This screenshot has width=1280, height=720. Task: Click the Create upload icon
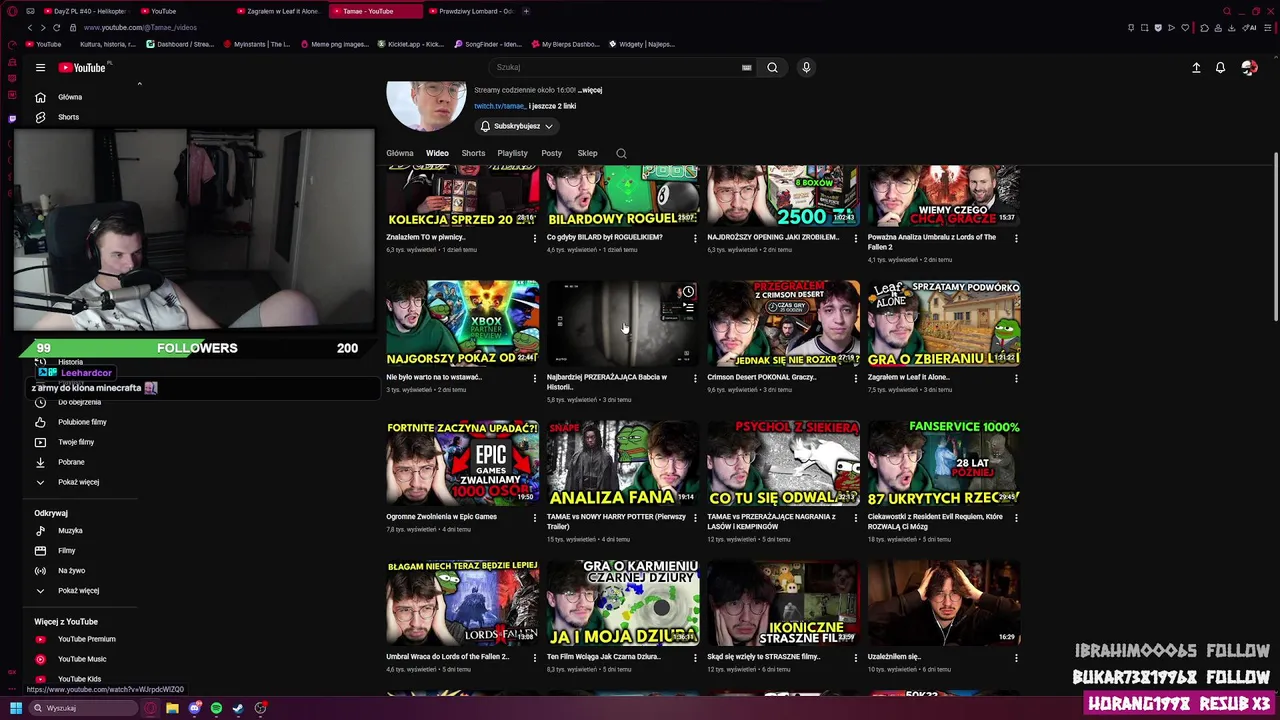[1196, 68]
